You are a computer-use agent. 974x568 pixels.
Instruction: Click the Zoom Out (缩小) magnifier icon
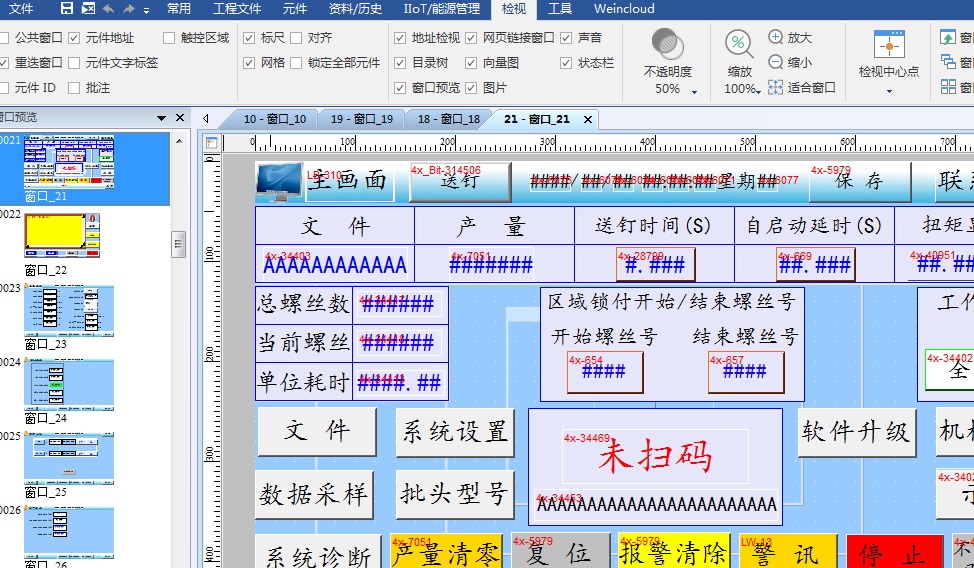pyautogui.click(x=776, y=62)
